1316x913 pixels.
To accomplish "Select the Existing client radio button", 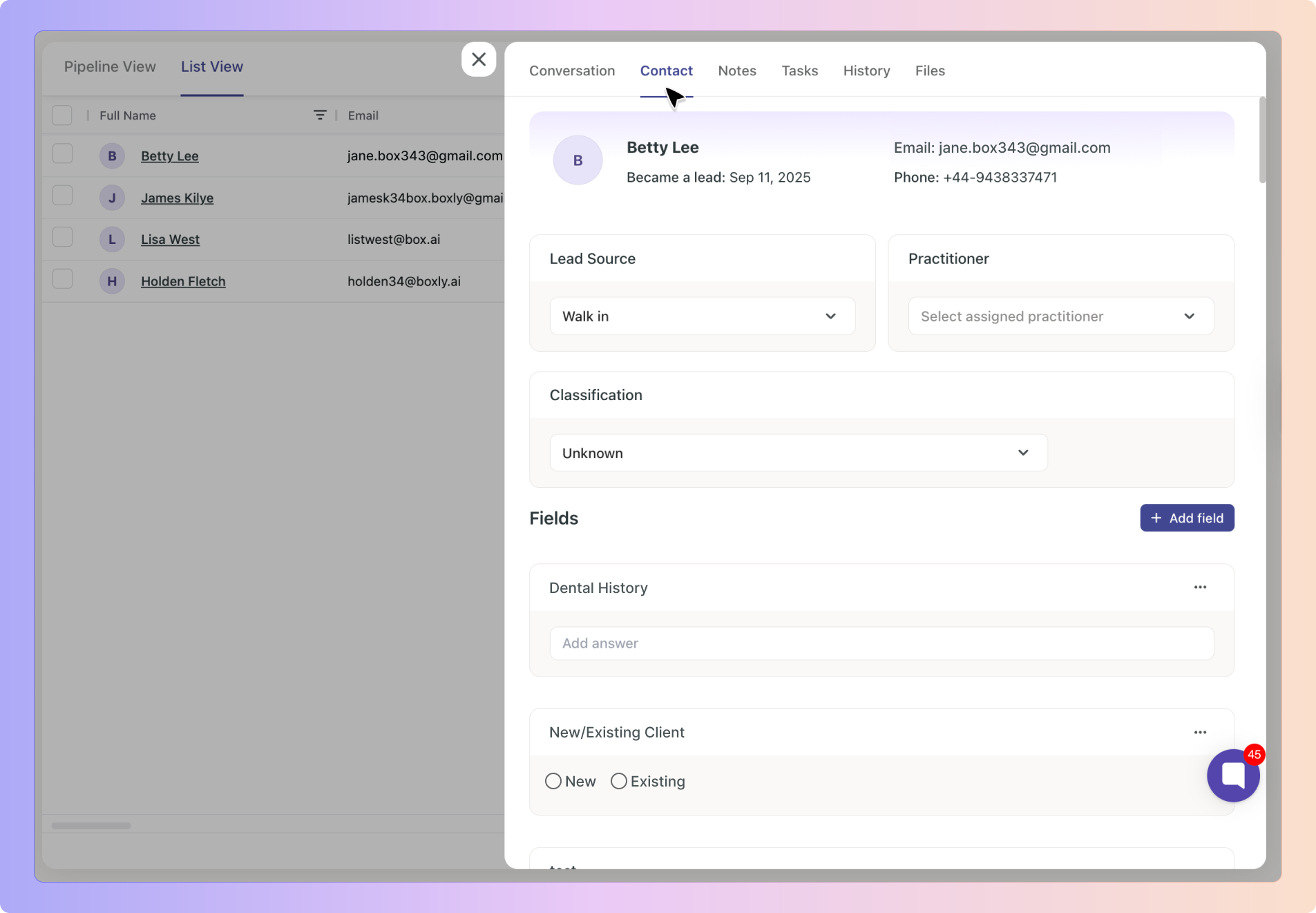I will (x=619, y=781).
